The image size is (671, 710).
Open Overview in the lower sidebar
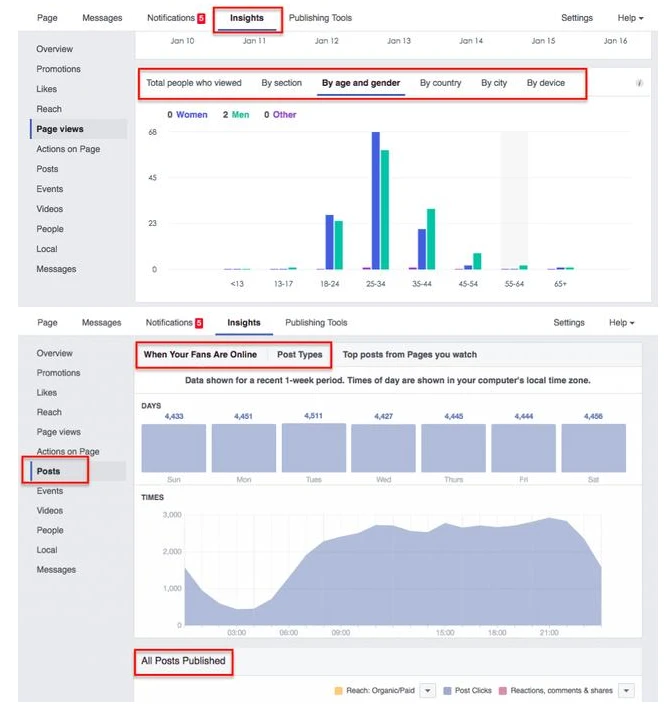pos(54,353)
